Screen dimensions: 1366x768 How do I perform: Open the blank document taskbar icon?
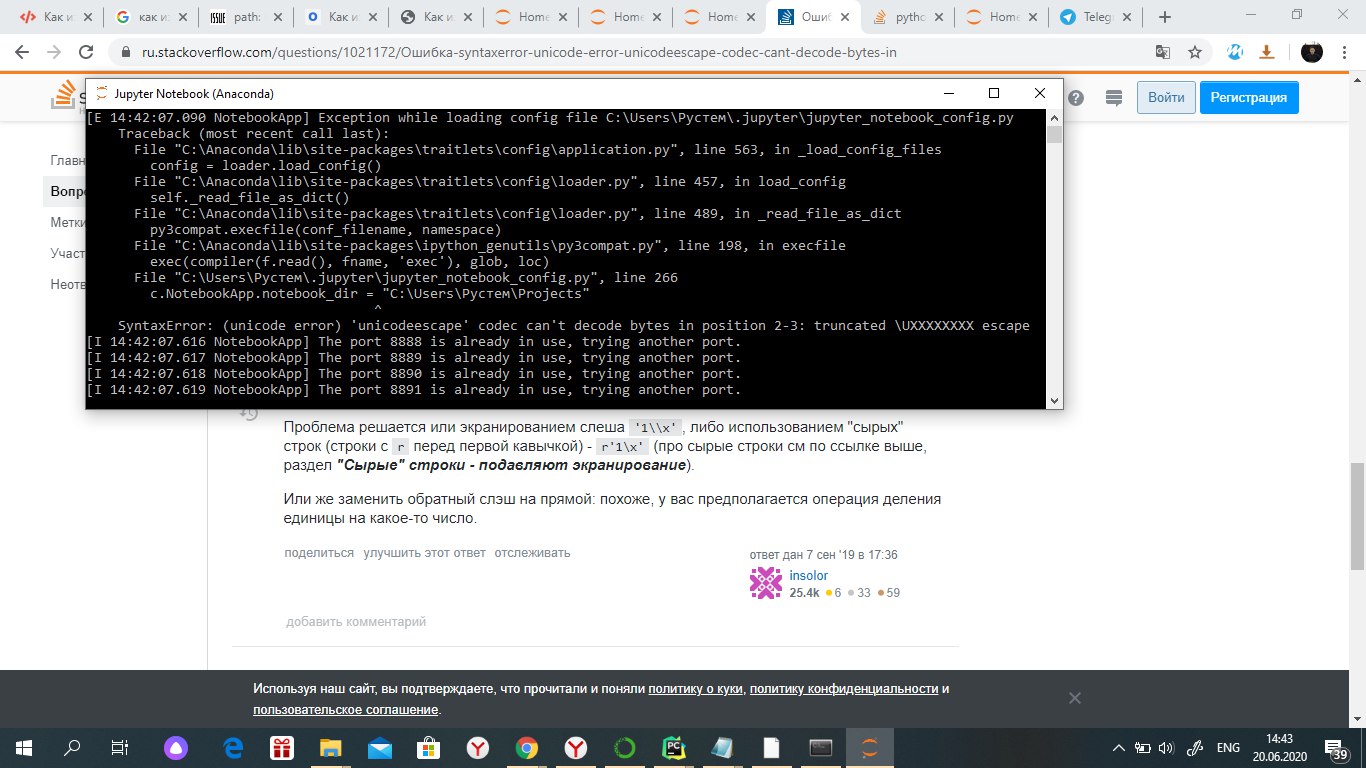pos(771,747)
